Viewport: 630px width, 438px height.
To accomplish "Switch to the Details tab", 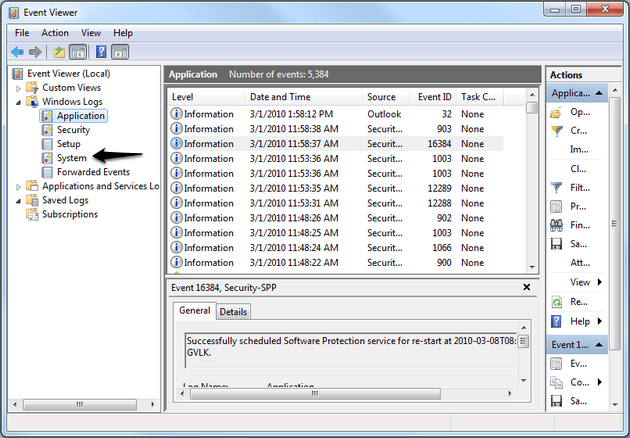I will point(233,312).
